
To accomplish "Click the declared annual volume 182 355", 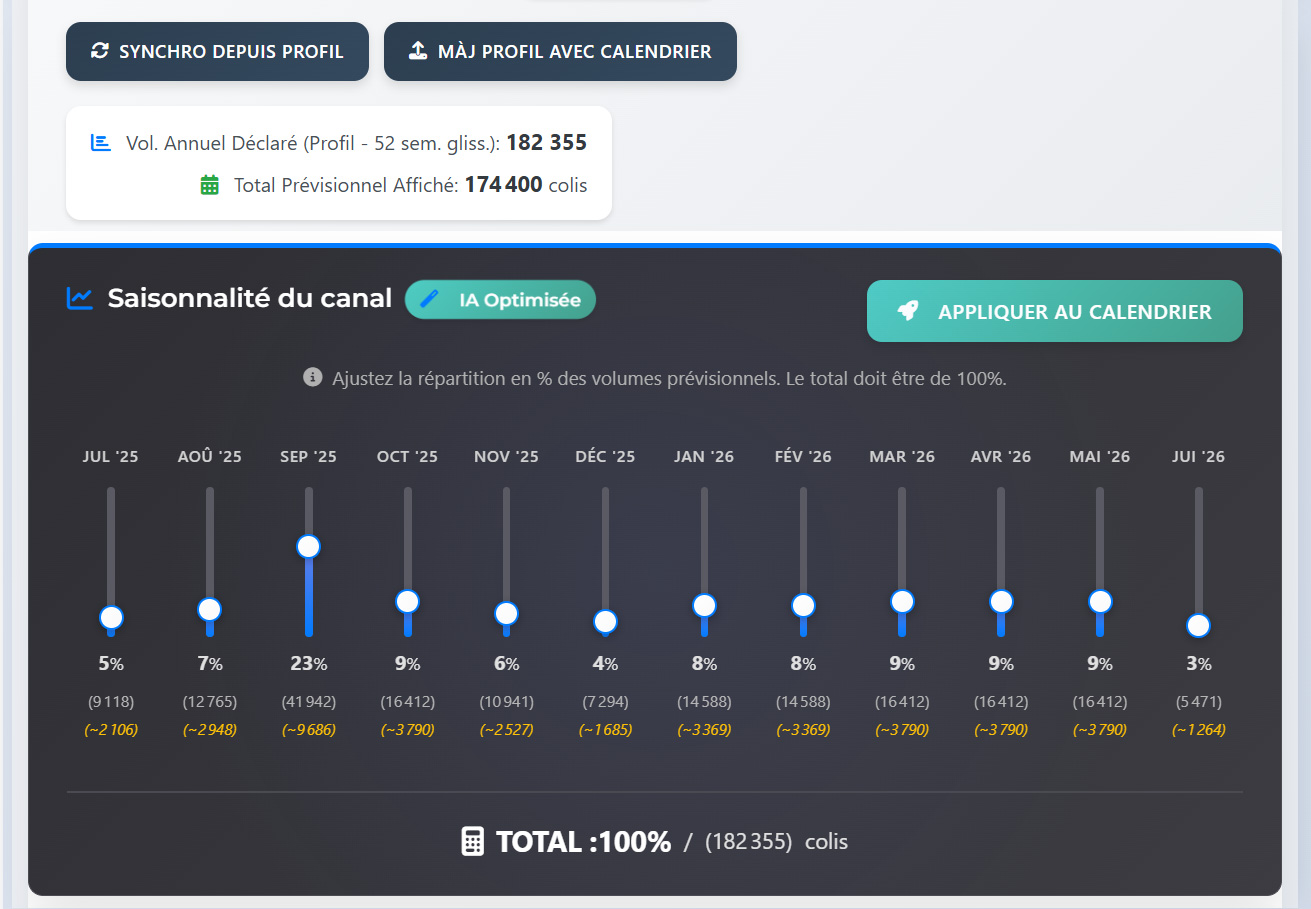I will tap(546, 143).
